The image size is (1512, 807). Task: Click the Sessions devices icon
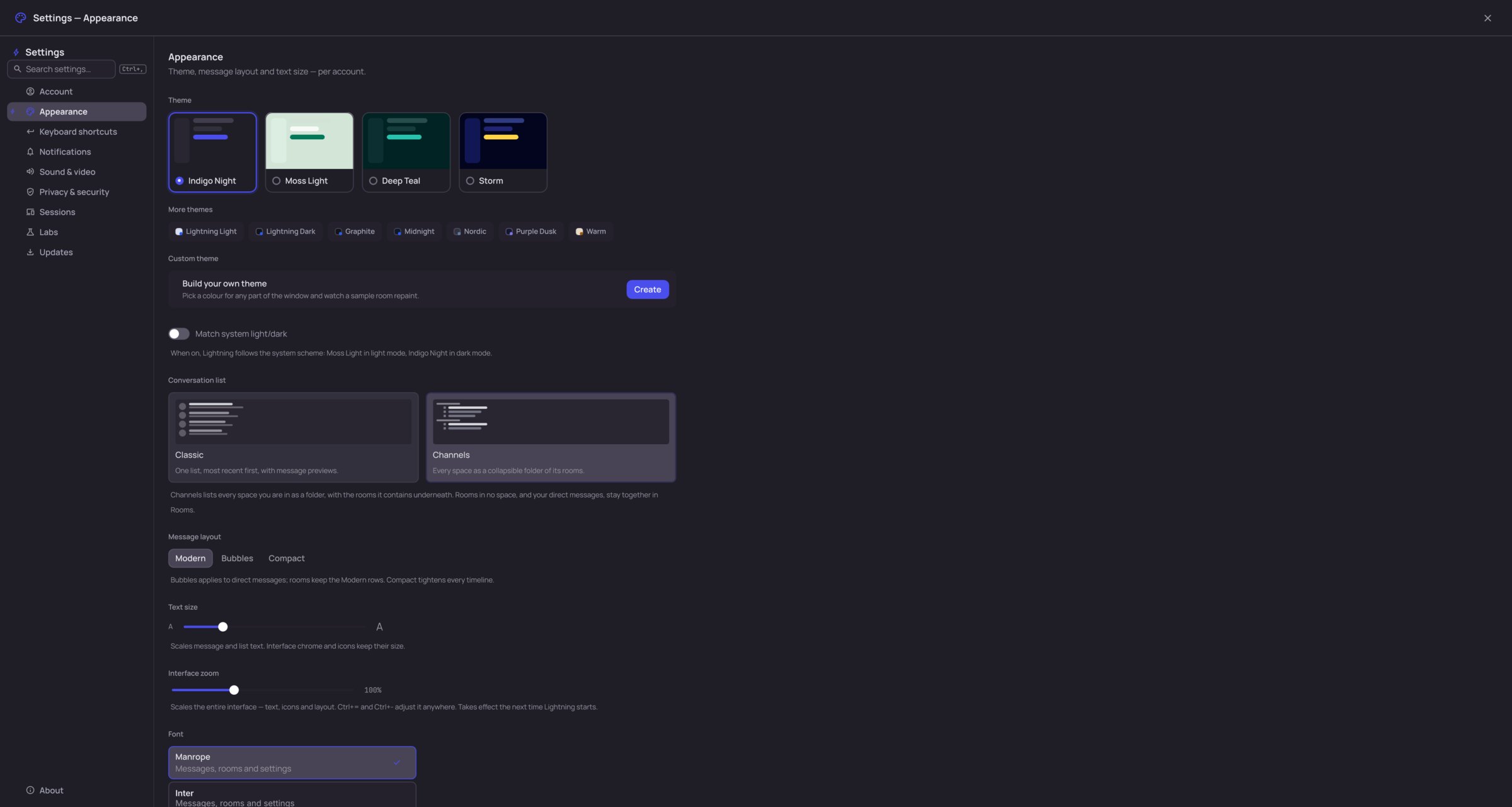(30, 212)
